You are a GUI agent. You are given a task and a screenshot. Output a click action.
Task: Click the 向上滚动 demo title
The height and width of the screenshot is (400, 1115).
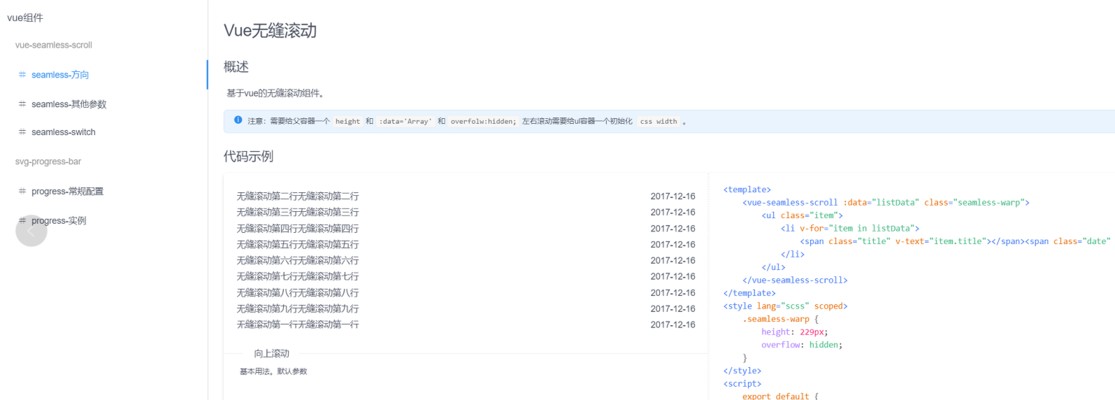point(272,353)
